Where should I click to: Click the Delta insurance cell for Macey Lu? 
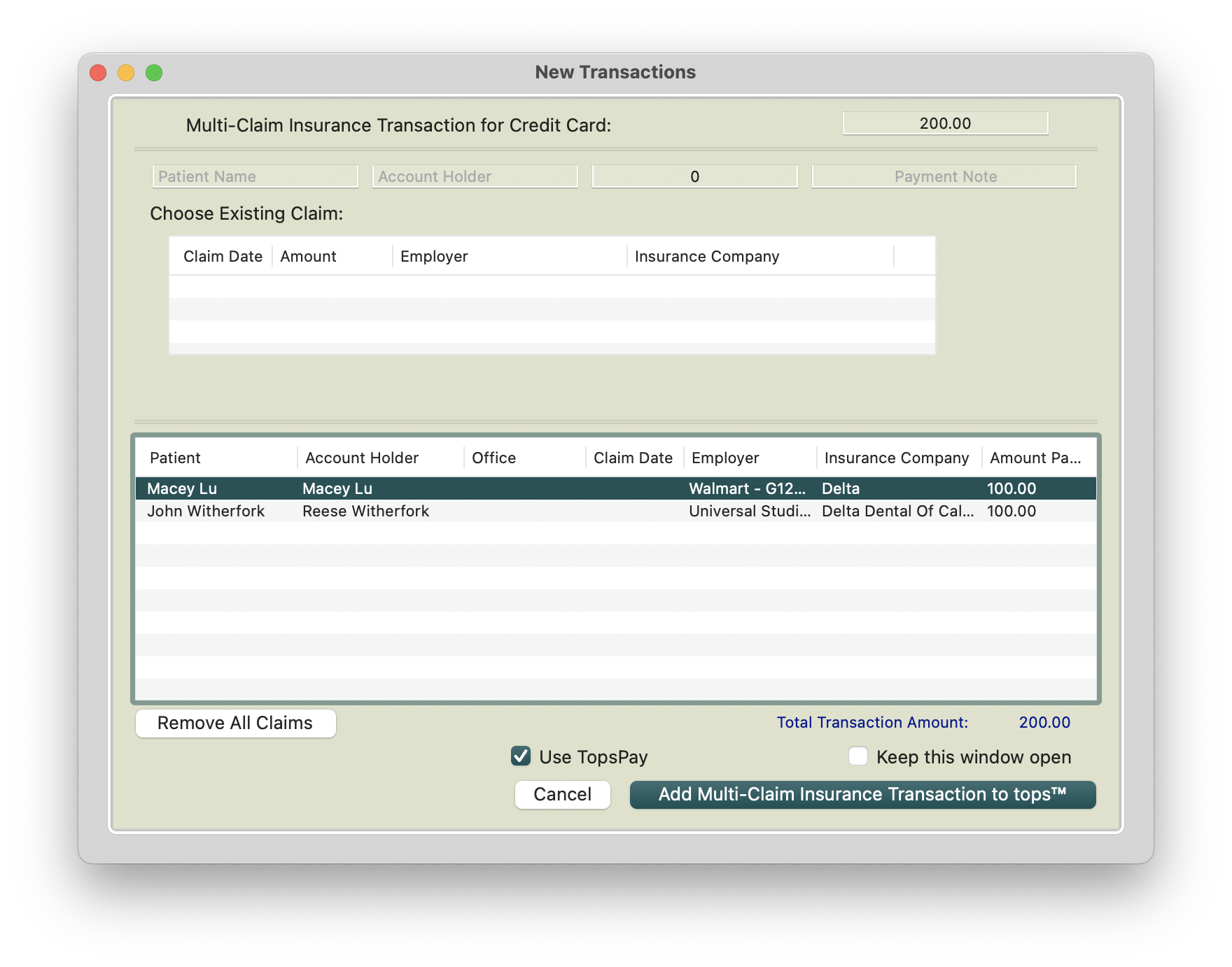(x=841, y=488)
